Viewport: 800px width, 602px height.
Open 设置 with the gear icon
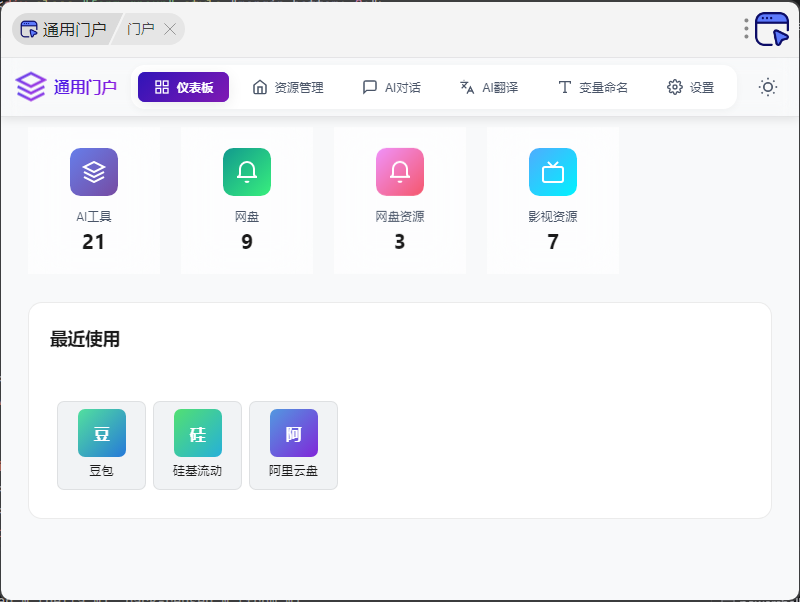(690, 87)
